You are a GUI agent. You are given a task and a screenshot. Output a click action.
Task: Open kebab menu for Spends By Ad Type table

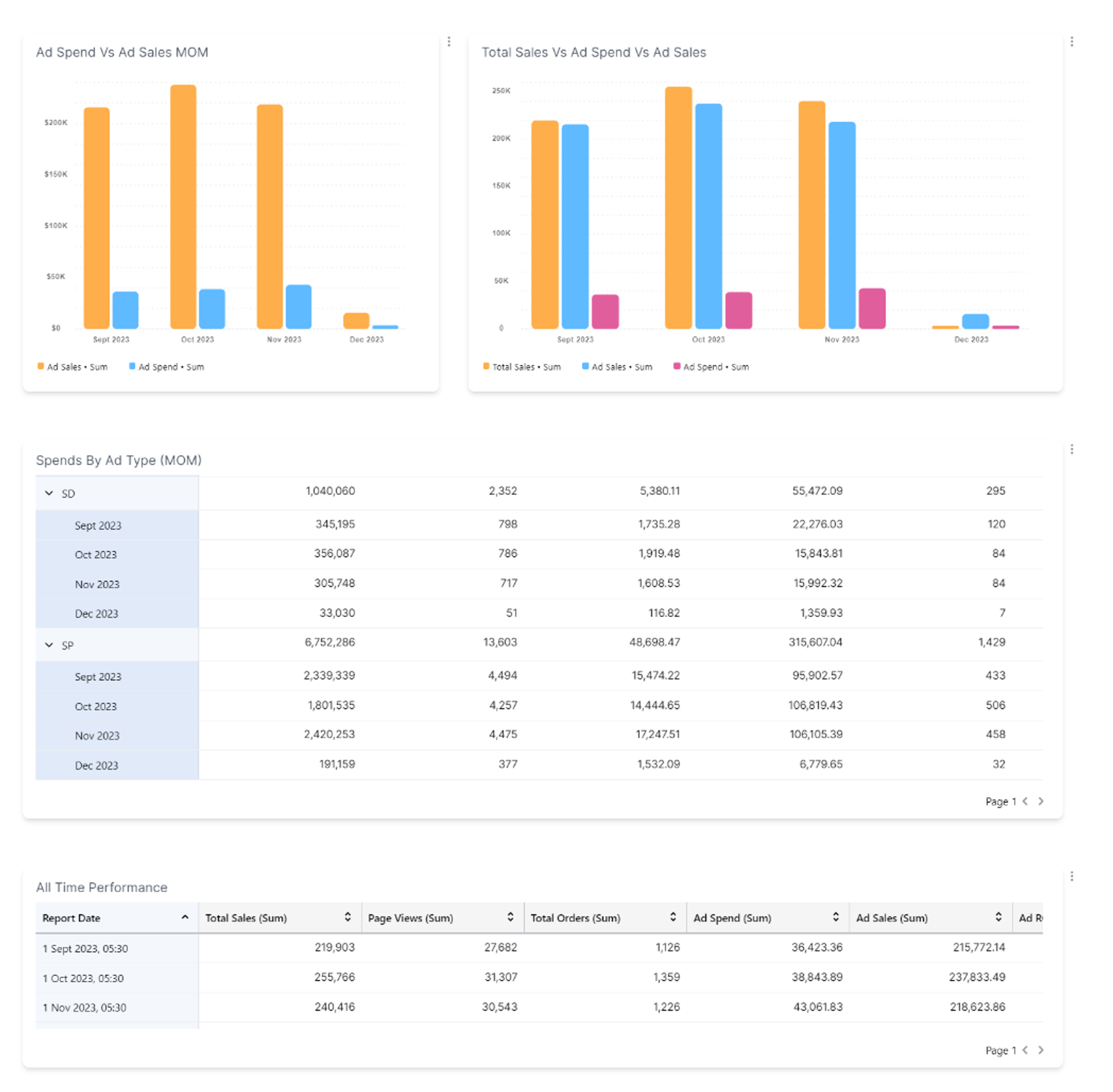pyautogui.click(x=1071, y=449)
